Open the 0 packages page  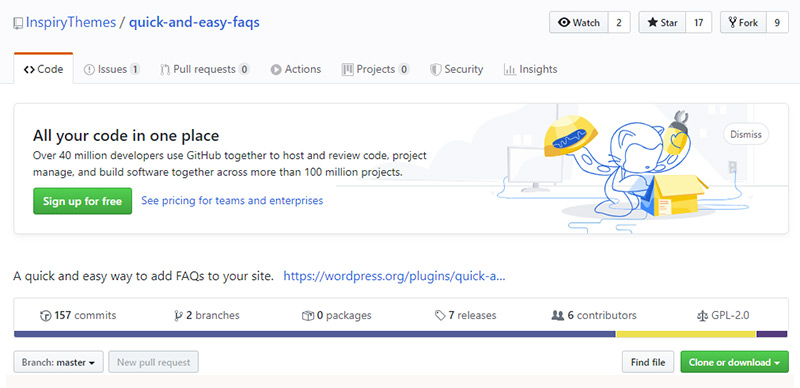(x=337, y=316)
